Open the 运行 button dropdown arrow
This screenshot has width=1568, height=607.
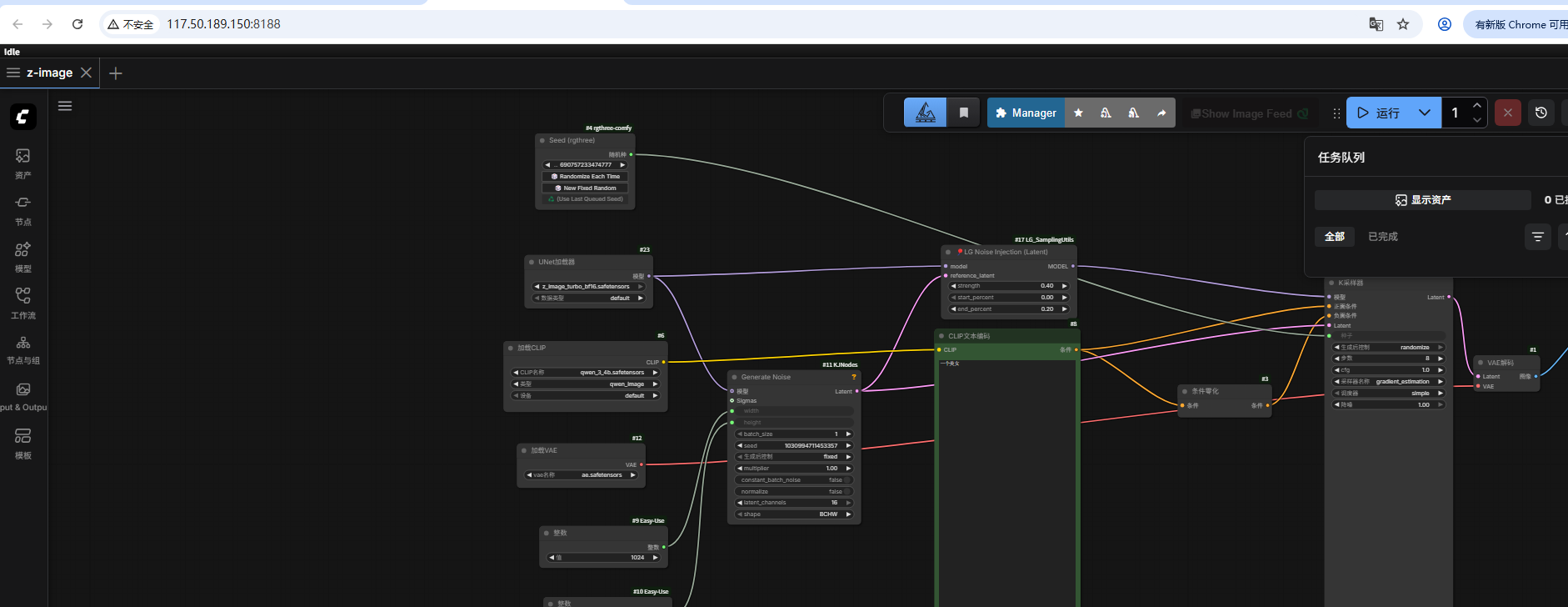point(1425,113)
